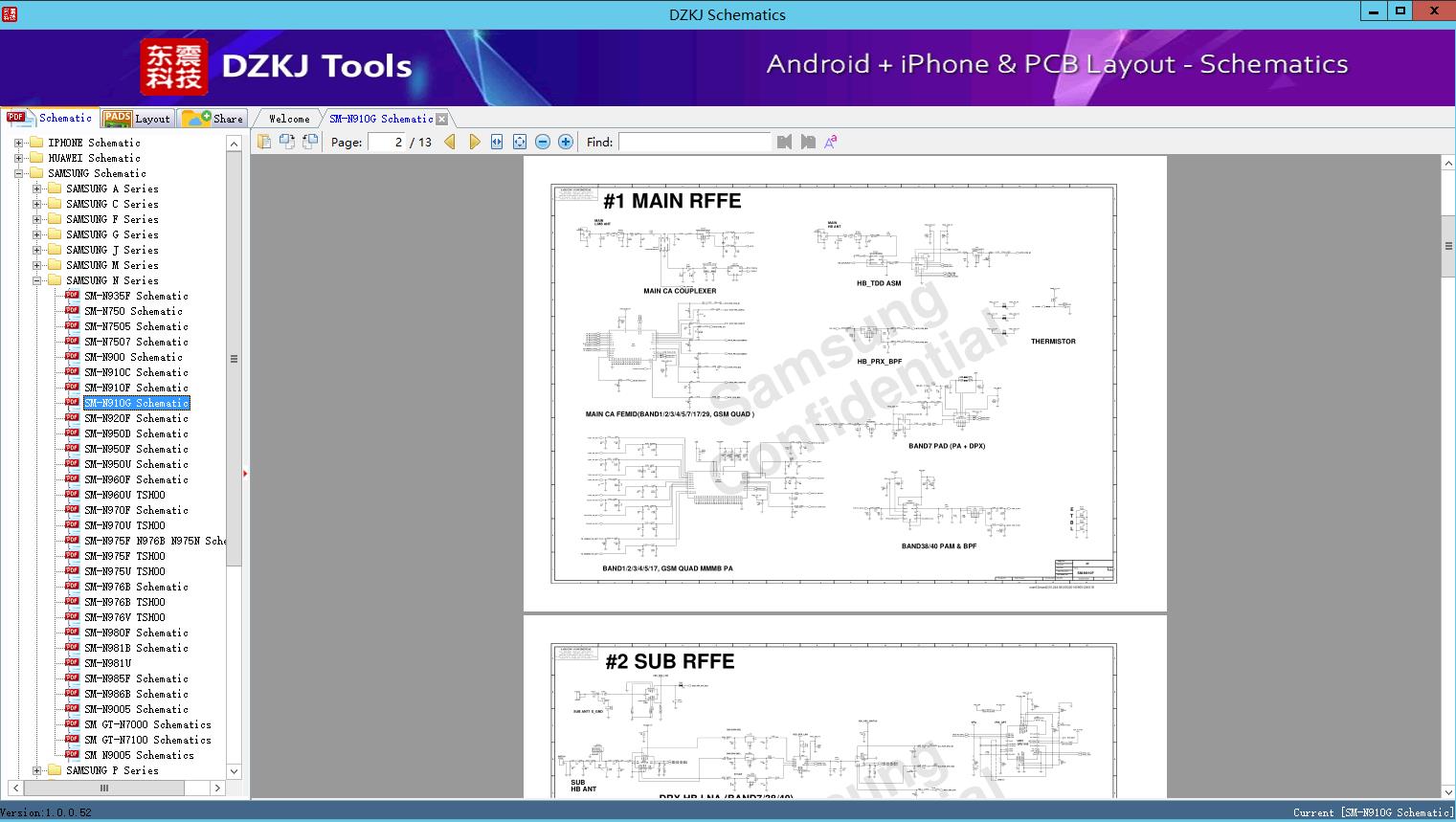Expand the SAMSUNG G Series folder

tap(36, 234)
